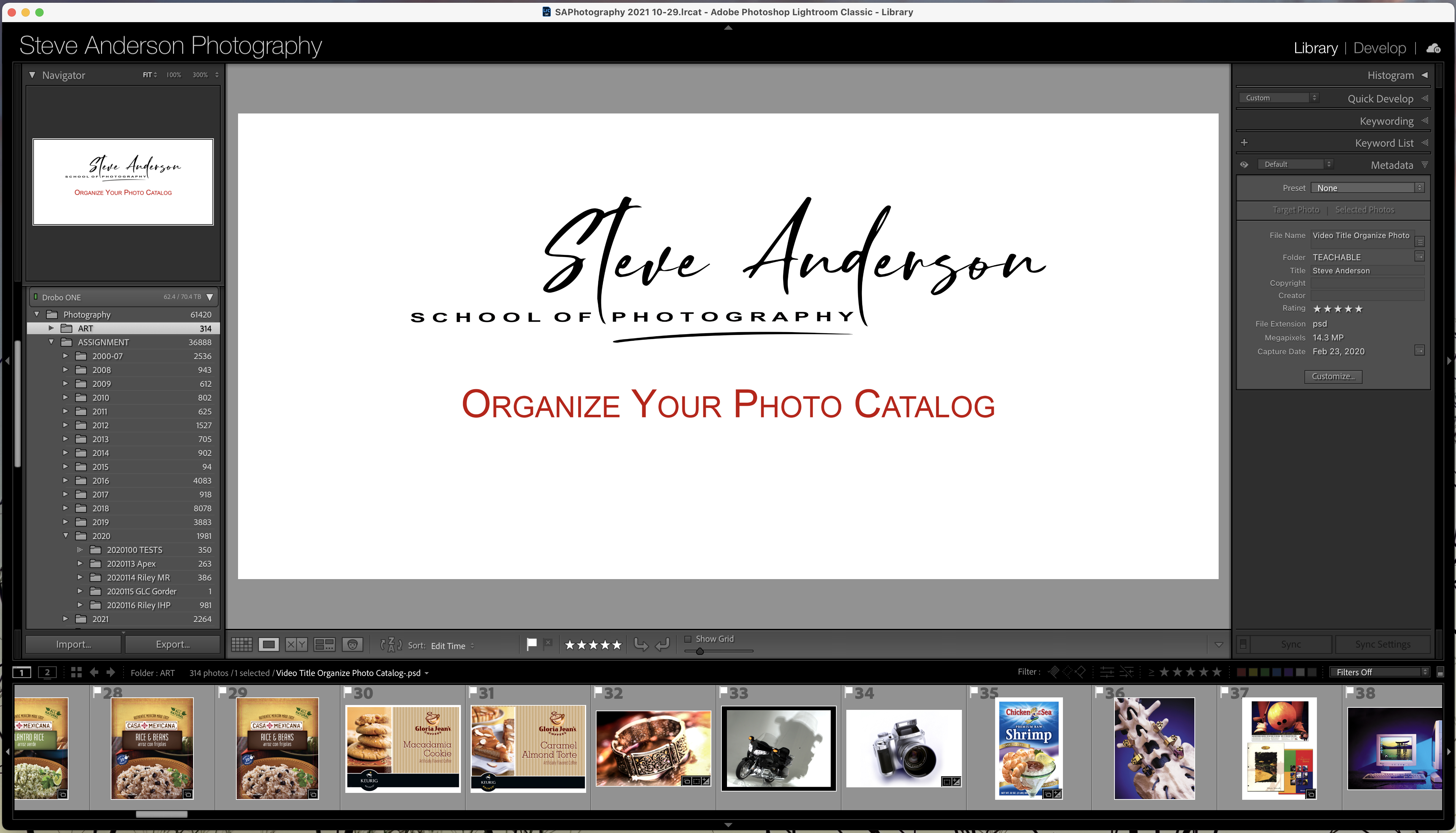Rotate photo counter-clockwise in toolbar
The width and height of the screenshot is (1456, 833).
(x=641, y=645)
